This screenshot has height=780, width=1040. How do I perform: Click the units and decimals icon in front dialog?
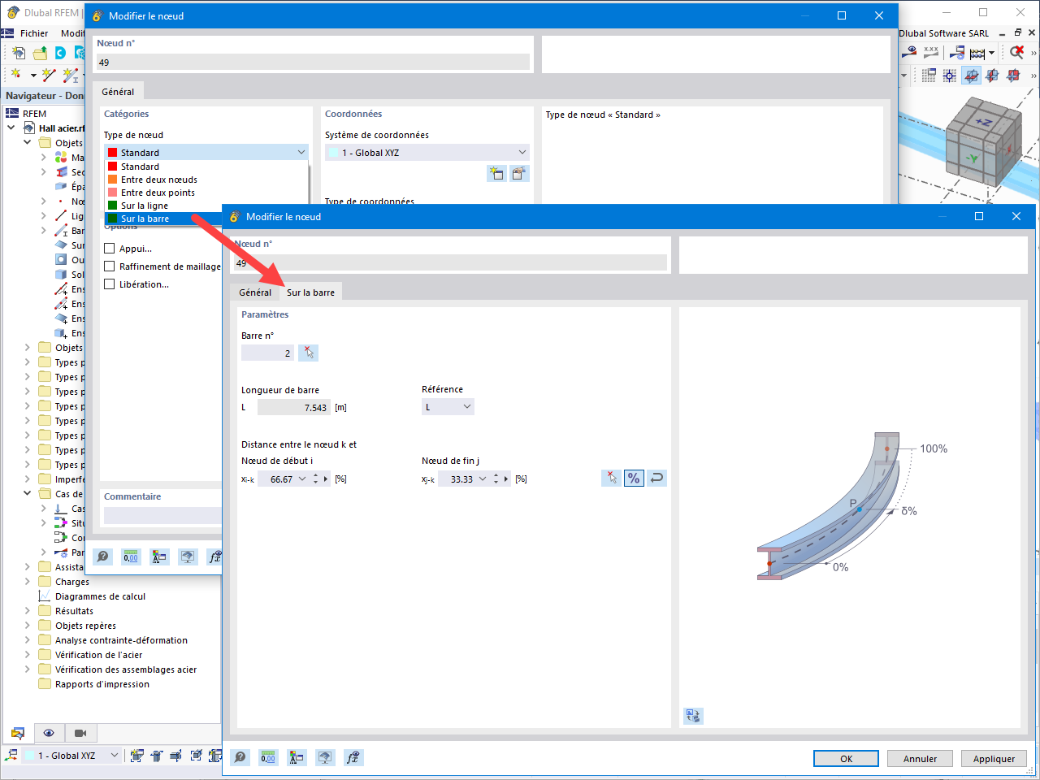pos(268,757)
